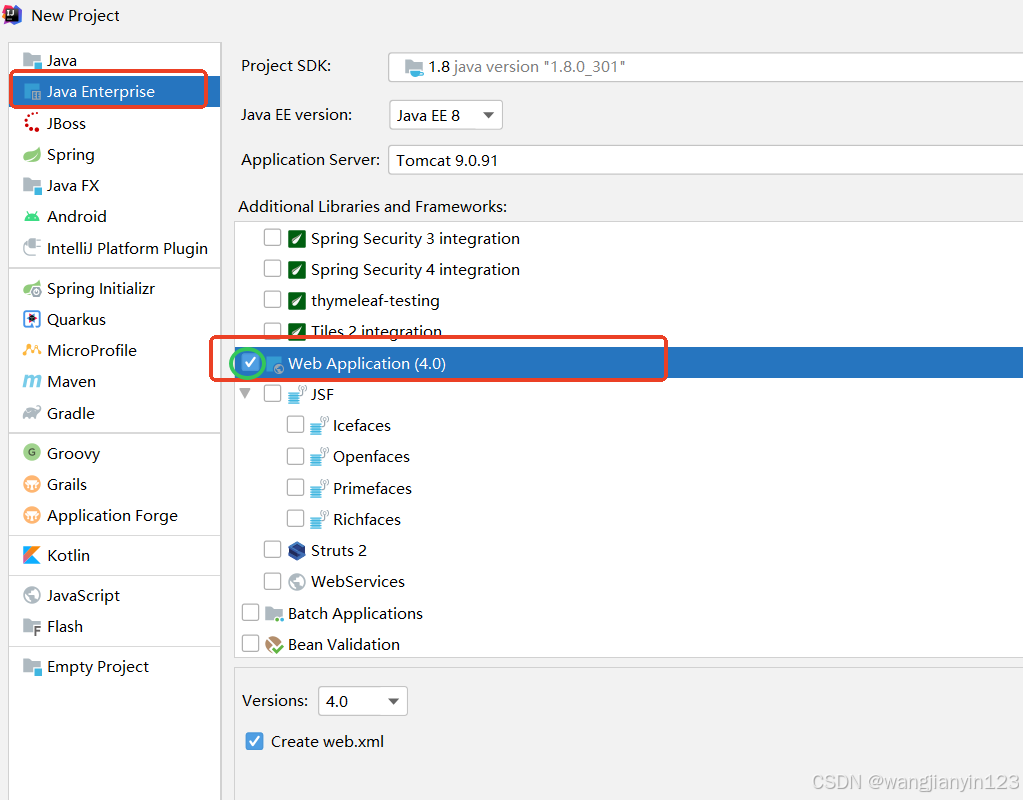The image size is (1023, 800).
Task: Click the WebServices globe icon
Action: tap(297, 581)
